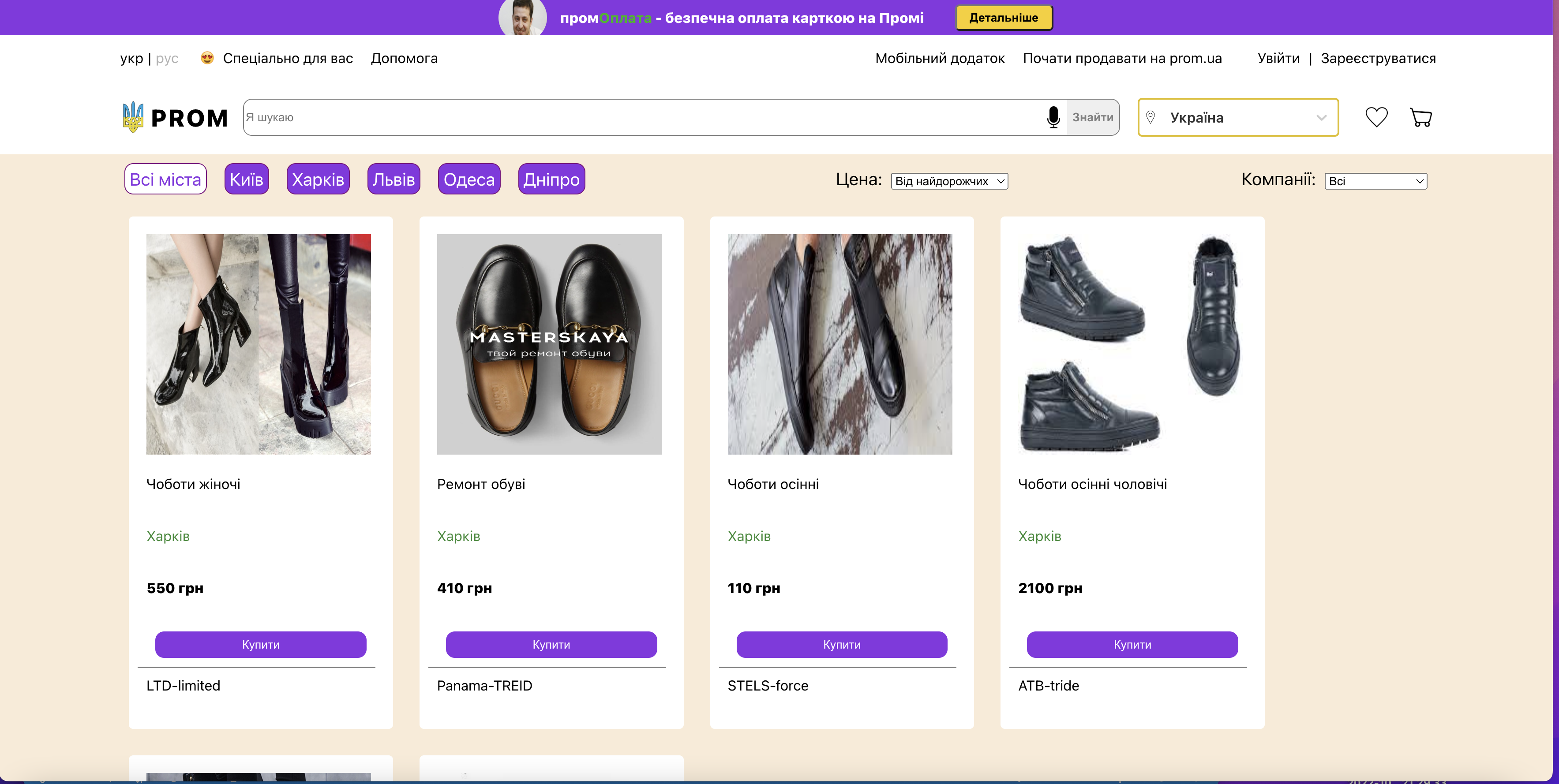Click the location pin icon
The image size is (1559, 784).
(1151, 117)
